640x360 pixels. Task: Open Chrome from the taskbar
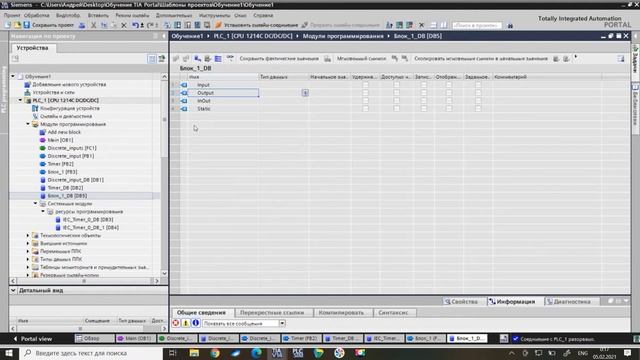coord(215,353)
